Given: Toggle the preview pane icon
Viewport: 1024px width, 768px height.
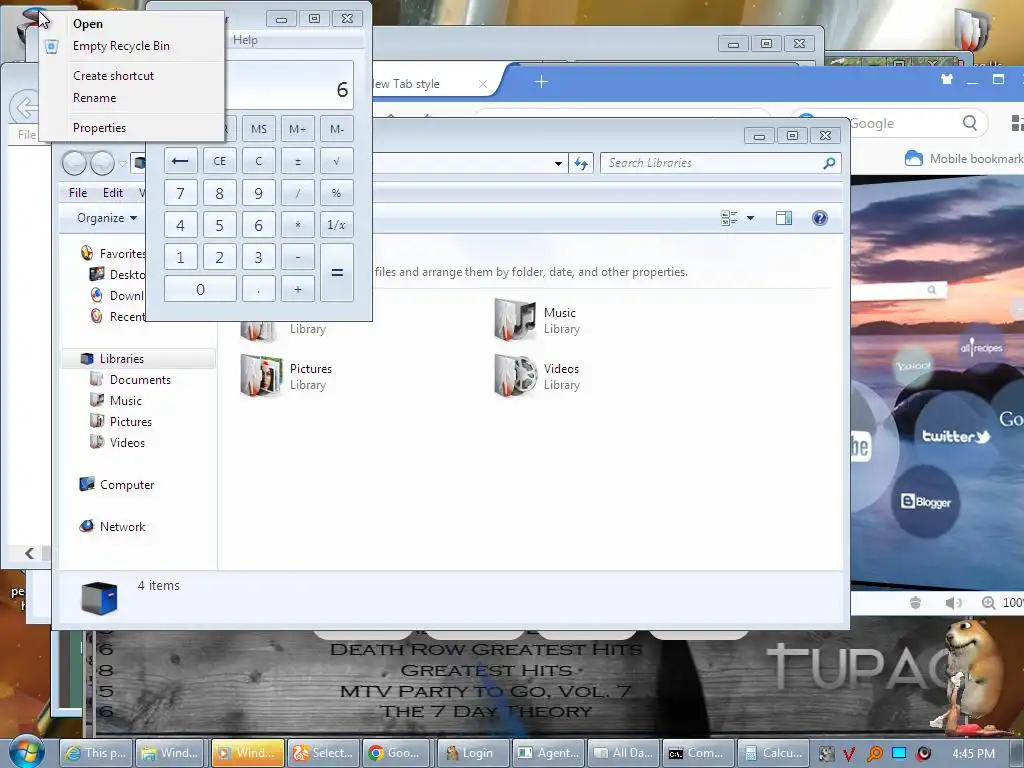Looking at the screenshot, I should click(x=784, y=218).
